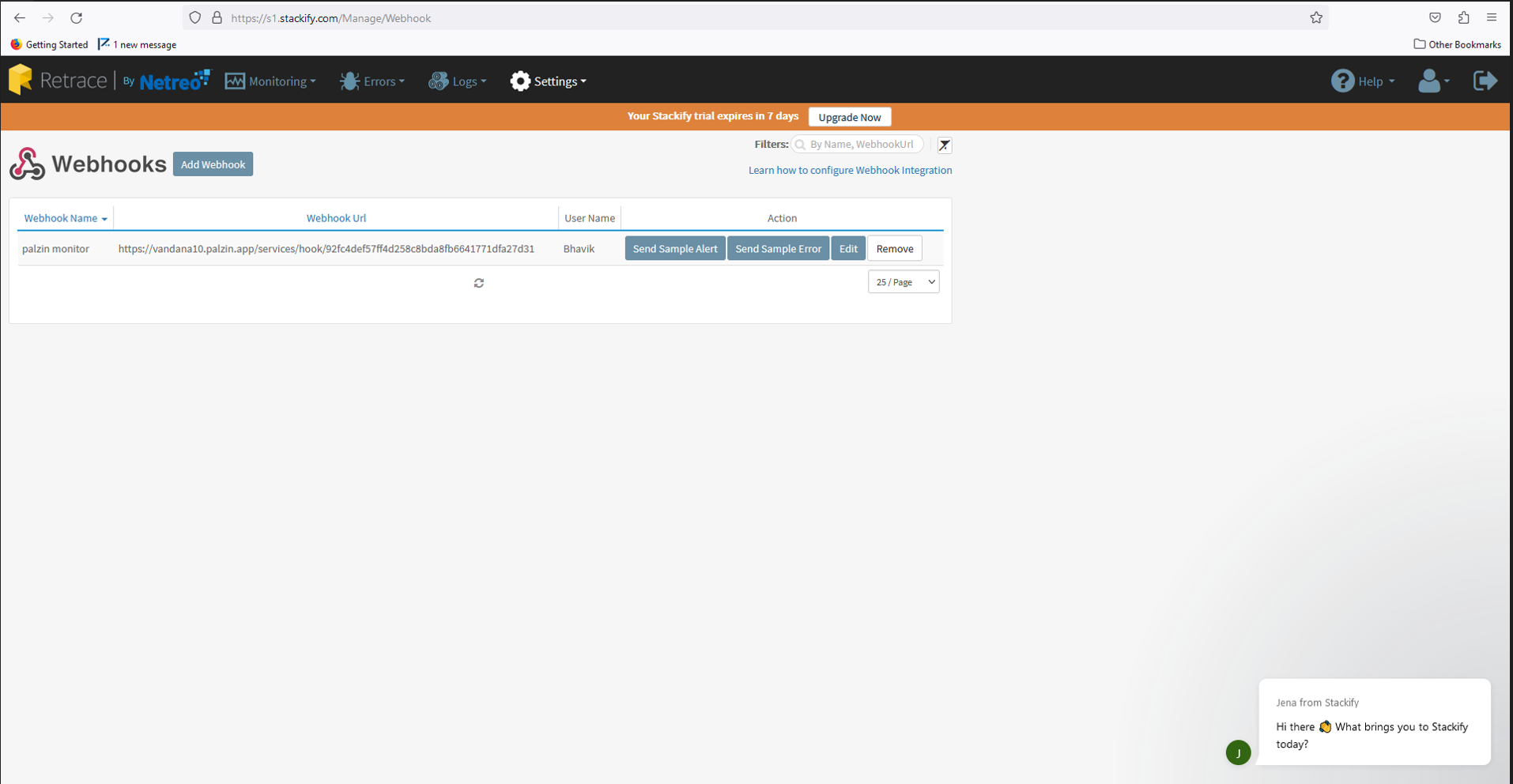Sort by Webhook Url column header
Image resolution: width=1513 pixels, height=784 pixels.
(336, 218)
